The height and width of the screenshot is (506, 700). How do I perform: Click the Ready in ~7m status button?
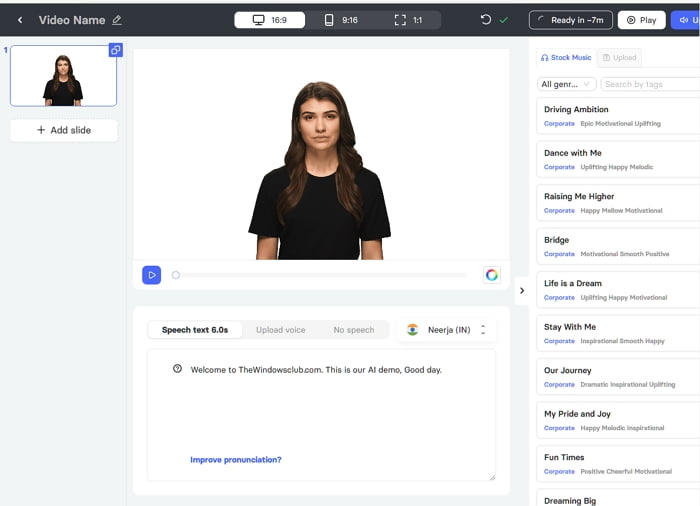tap(571, 20)
